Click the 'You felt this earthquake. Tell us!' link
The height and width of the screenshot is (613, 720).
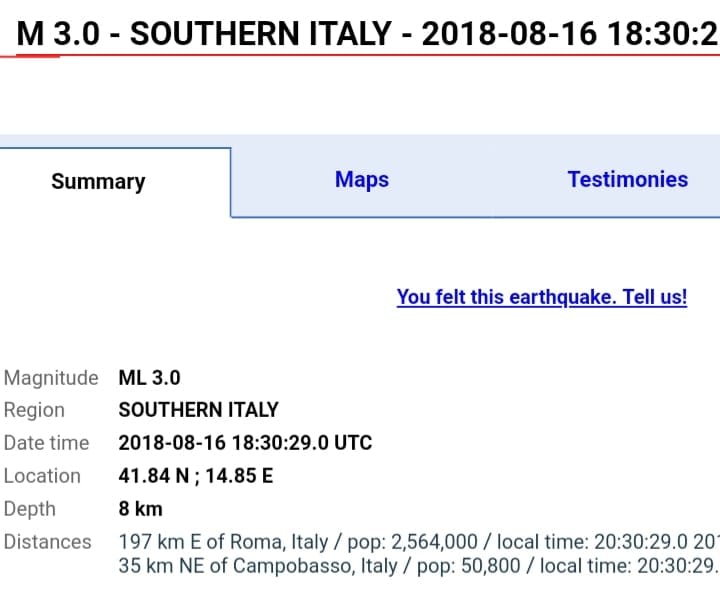(541, 297)
